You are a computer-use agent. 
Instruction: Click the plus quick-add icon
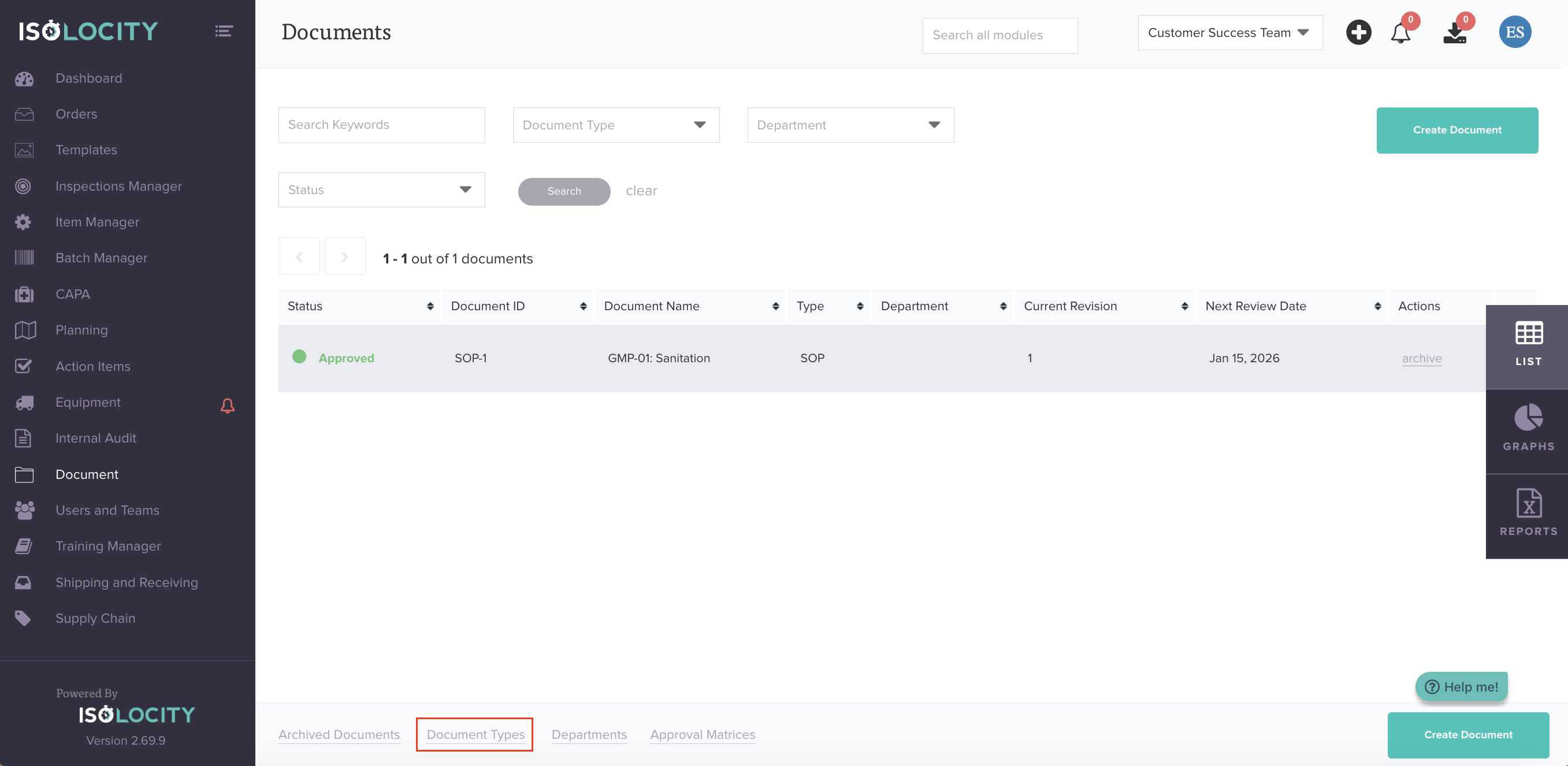(1358, 32)
